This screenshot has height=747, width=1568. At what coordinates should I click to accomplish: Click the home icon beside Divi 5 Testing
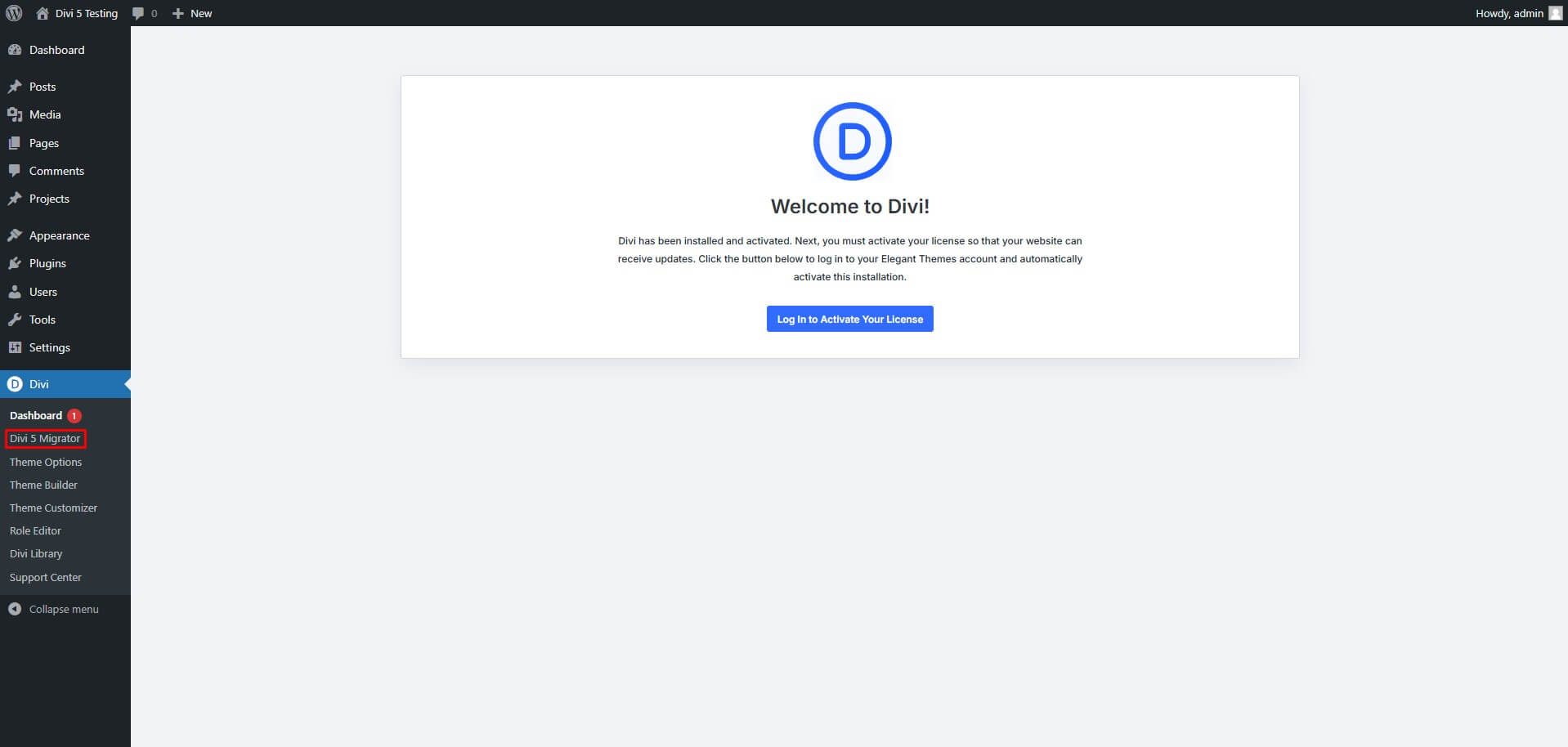coord(43,13)
